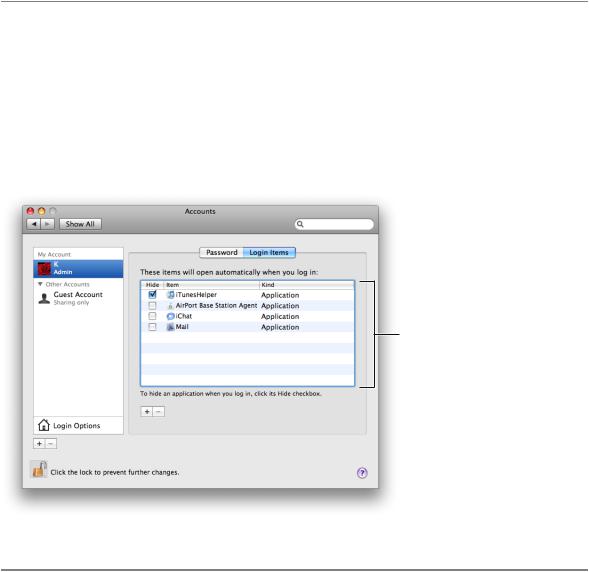Click the iTunesHelper app icon
The width and height of the screenshot is (589, 572).
(x=171, y=295)
